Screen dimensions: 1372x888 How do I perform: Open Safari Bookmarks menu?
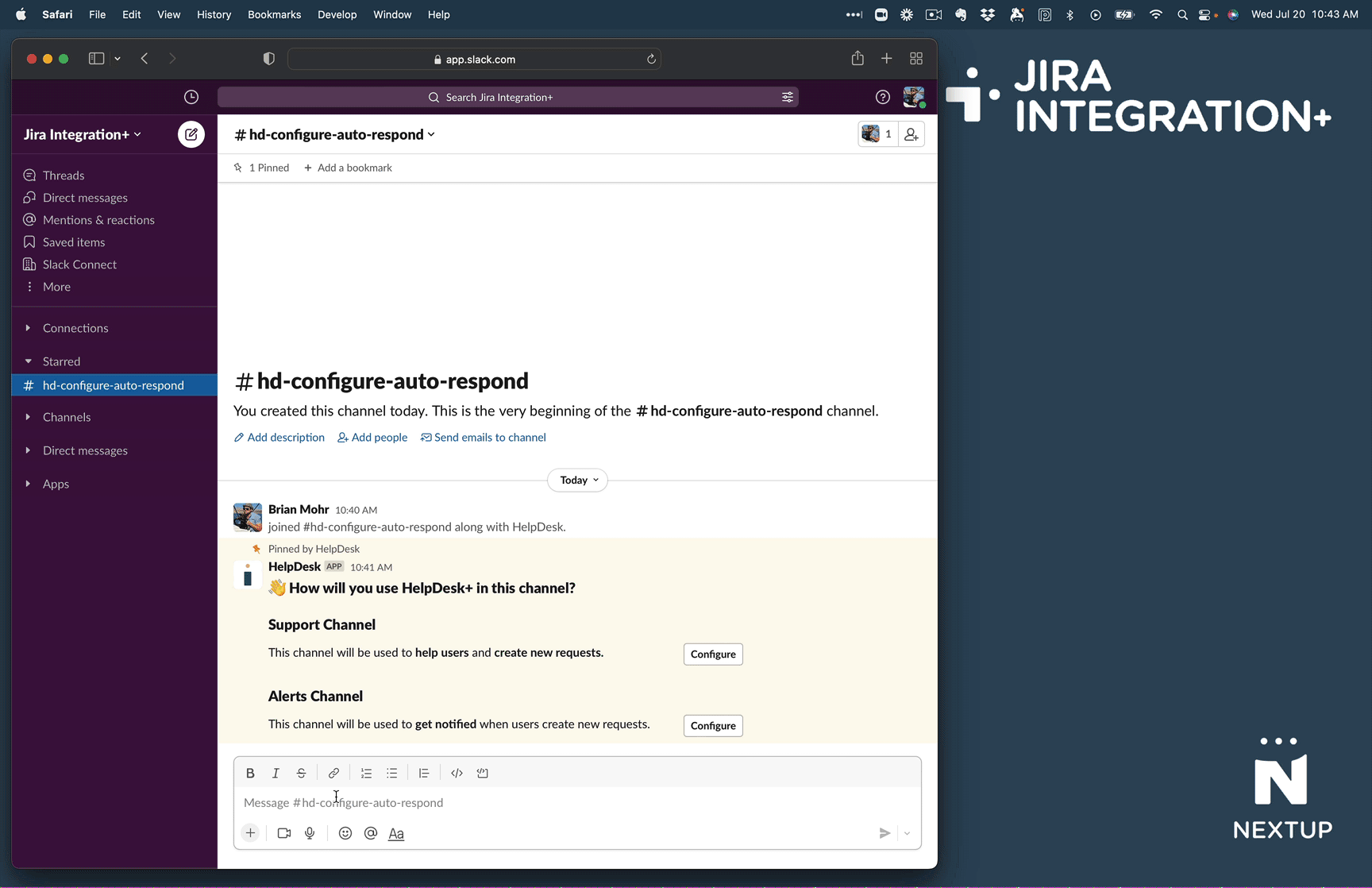click(x=274, y=14)
